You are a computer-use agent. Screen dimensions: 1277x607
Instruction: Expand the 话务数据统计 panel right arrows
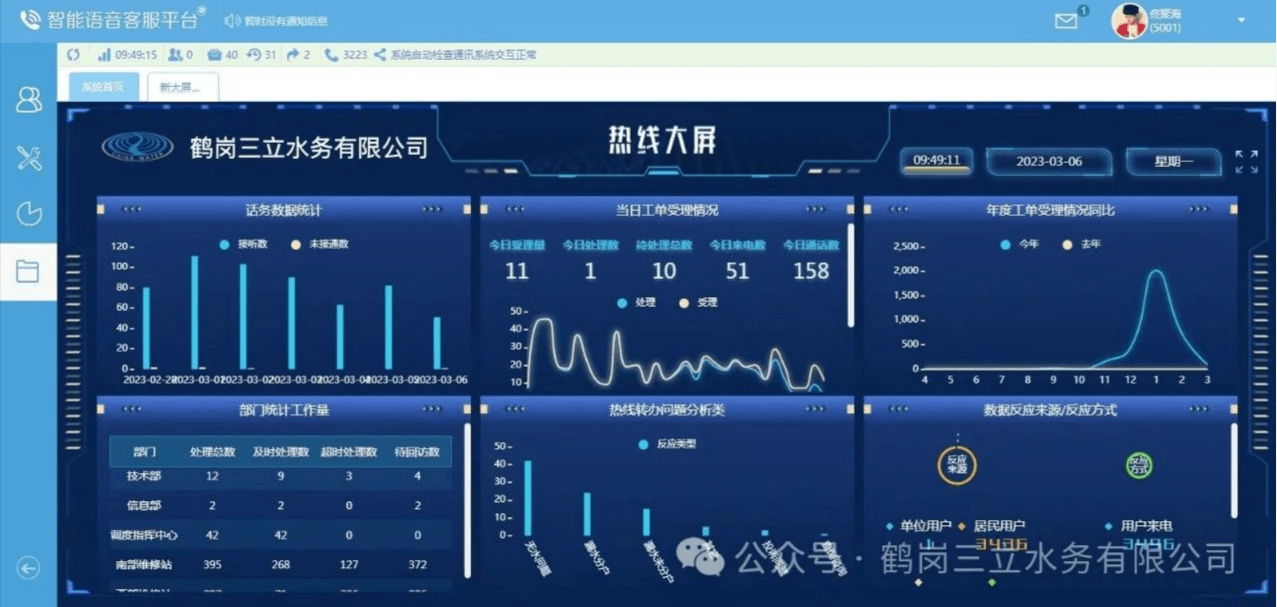[432, 210]
